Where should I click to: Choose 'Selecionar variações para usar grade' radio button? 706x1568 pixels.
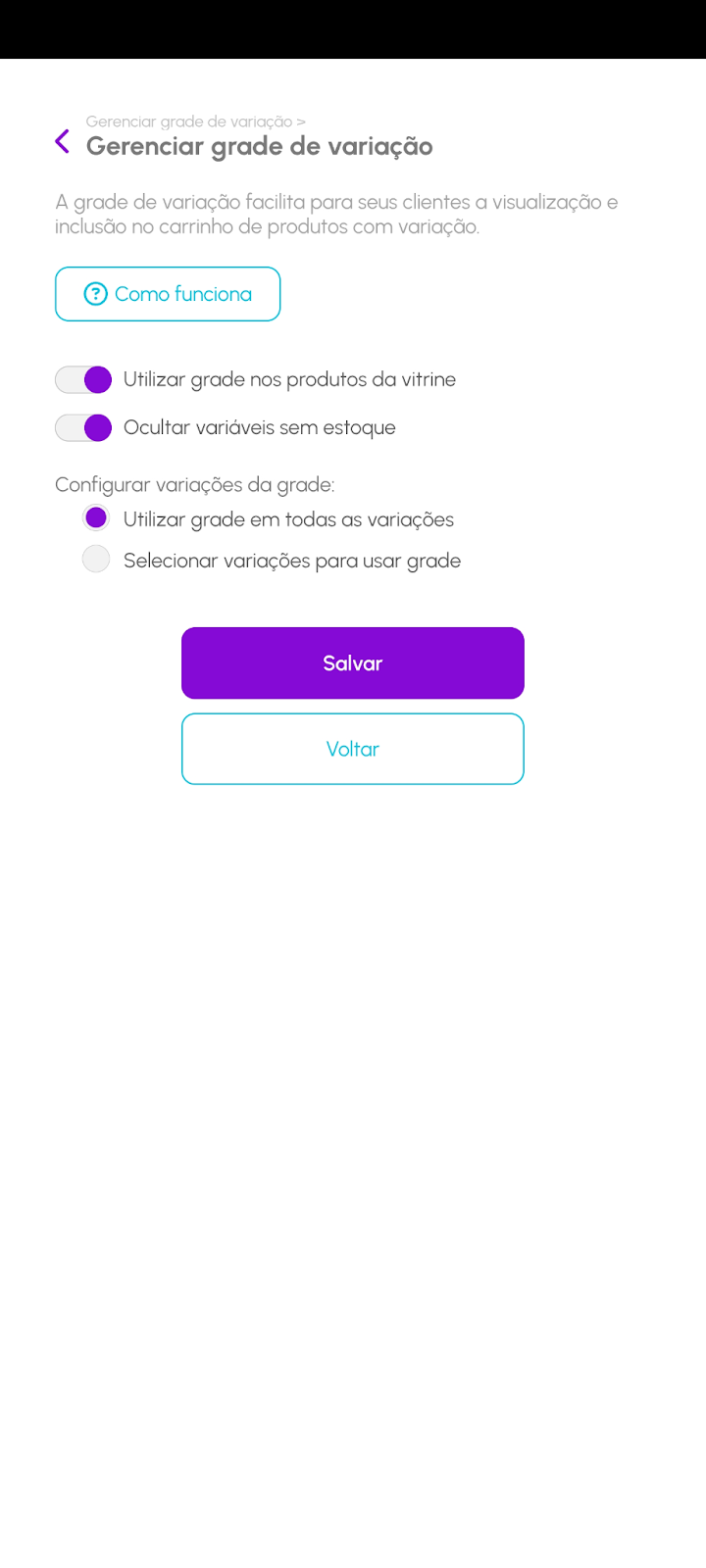click(x=96, y=560)
